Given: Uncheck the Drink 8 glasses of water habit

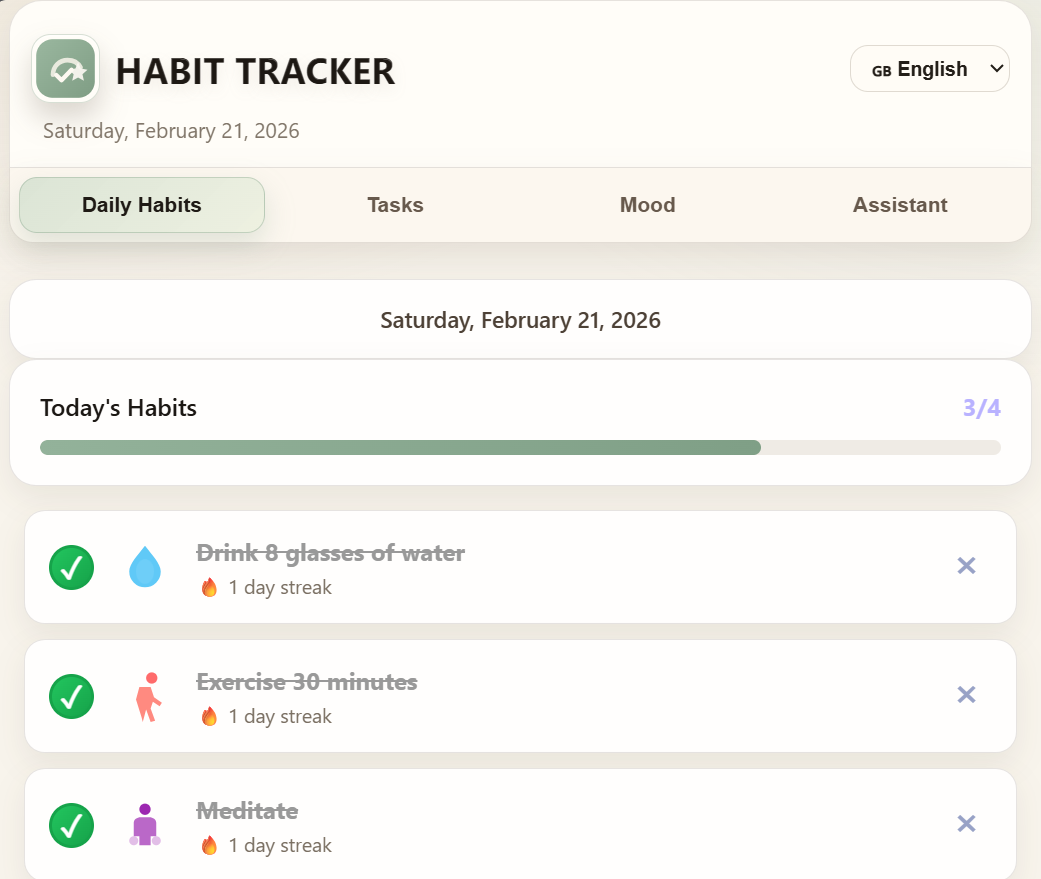Looking at the screenshot, I should [71, 567].
